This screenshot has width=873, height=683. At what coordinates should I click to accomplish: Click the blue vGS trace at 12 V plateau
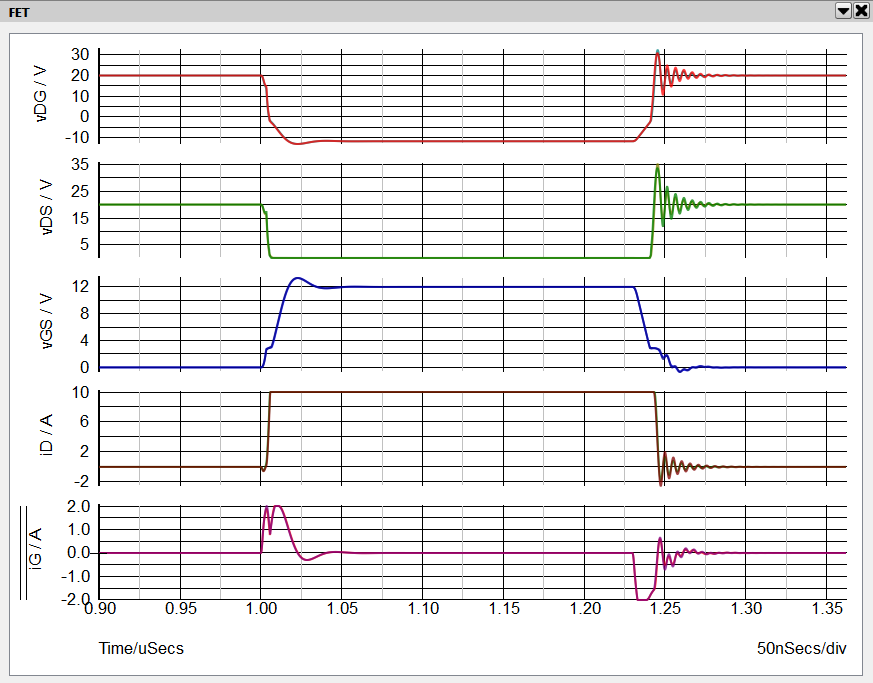tap(450, 287)
